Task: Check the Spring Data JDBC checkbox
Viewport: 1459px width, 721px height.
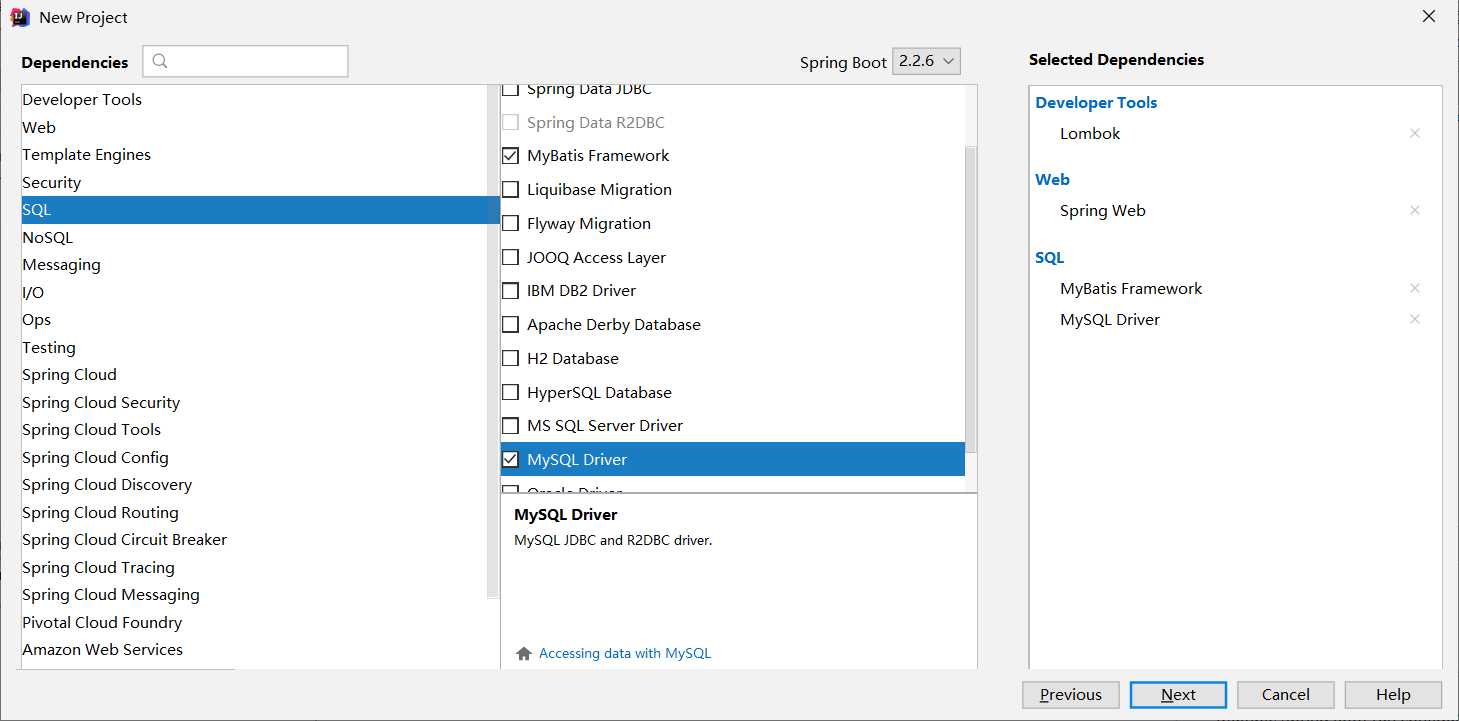Action: pyautogui.click(x=510, y=89)
